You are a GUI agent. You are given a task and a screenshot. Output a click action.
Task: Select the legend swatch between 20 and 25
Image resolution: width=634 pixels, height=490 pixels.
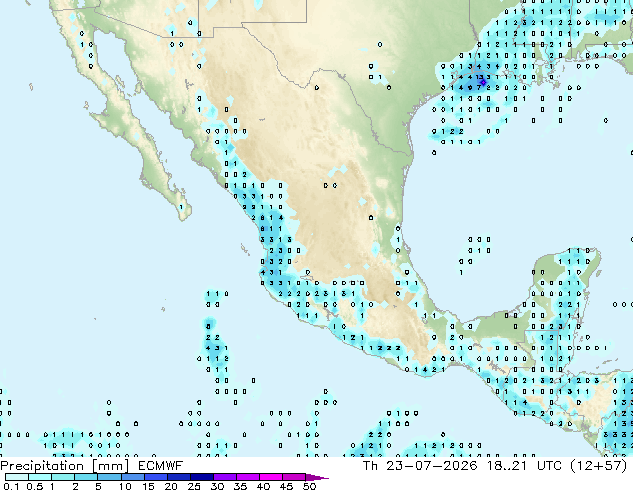[179, 477]
